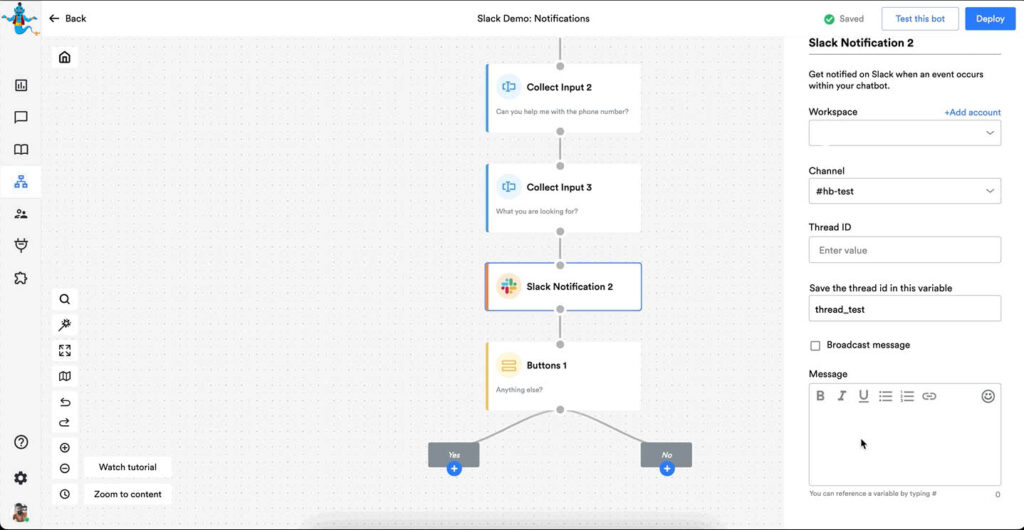
Task: Click the Deploy button
Action: [x=989, y=19]
